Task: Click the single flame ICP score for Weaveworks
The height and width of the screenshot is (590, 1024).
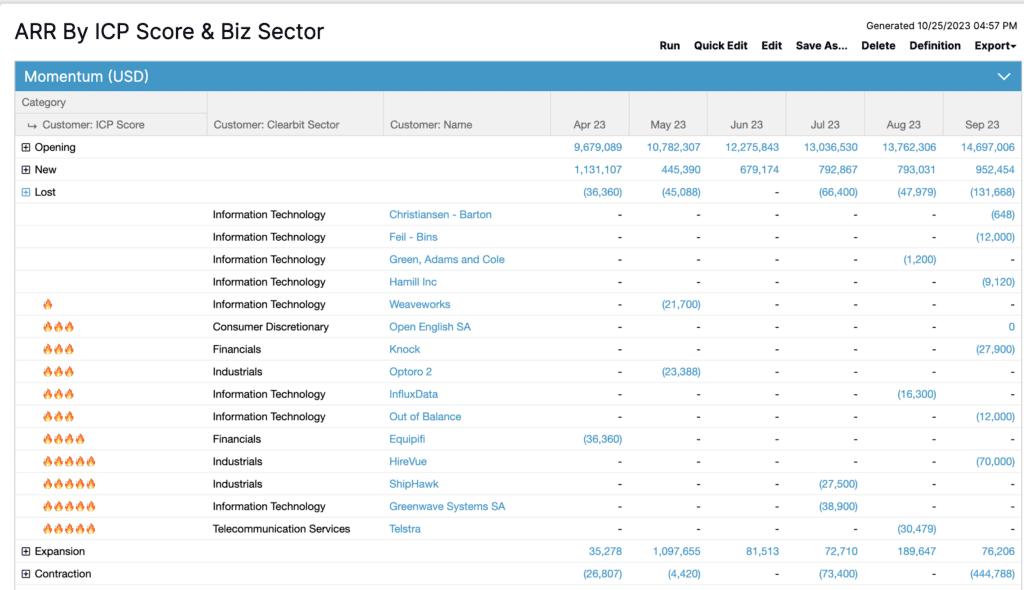Action: 48,304
